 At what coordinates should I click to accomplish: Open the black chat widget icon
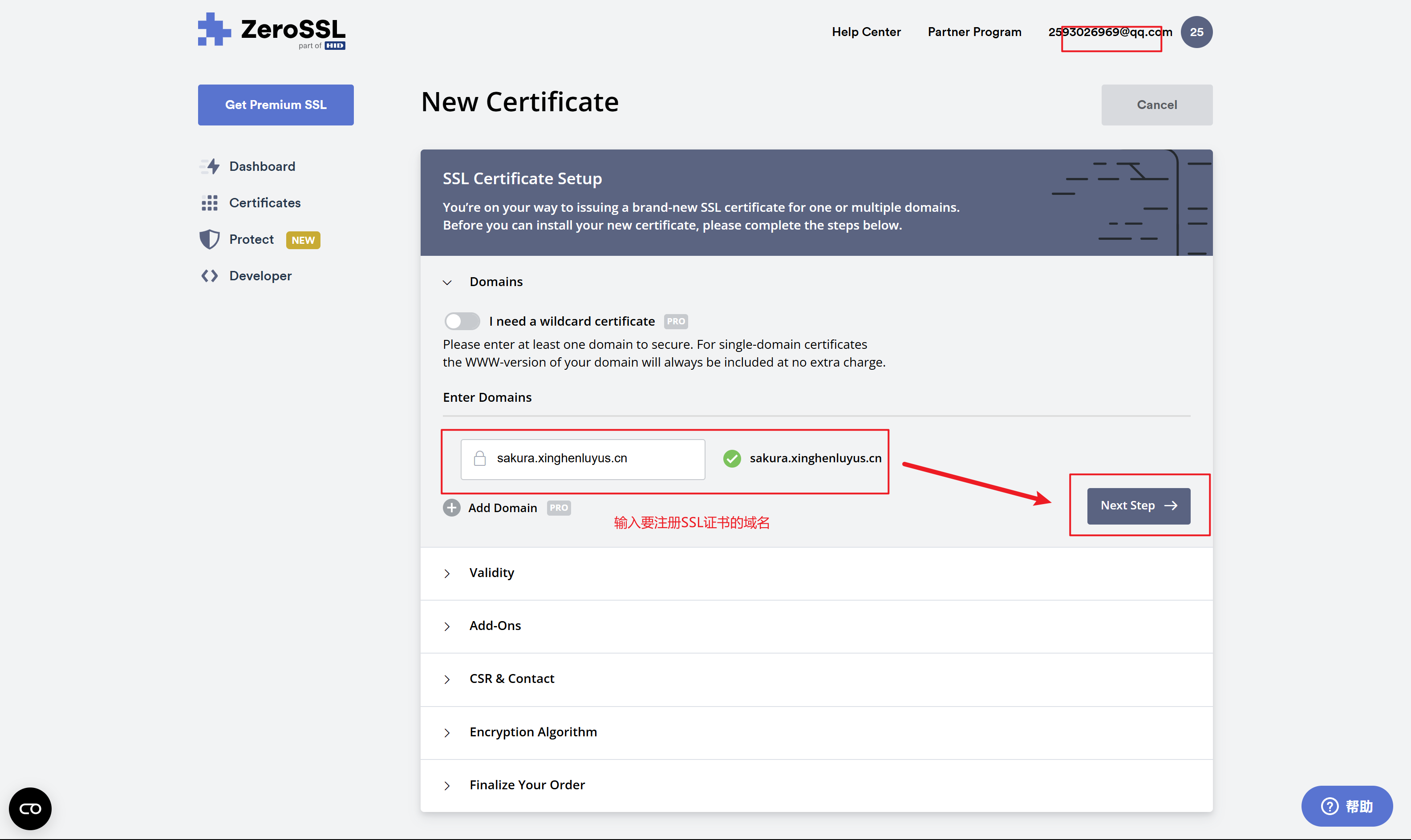30,808
